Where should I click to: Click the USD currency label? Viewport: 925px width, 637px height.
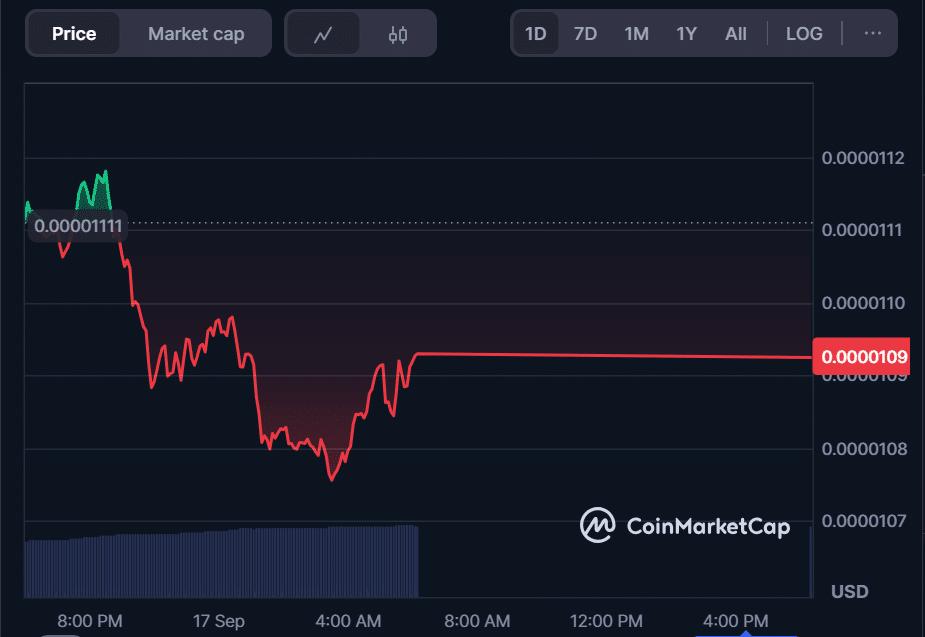(849, 592)
